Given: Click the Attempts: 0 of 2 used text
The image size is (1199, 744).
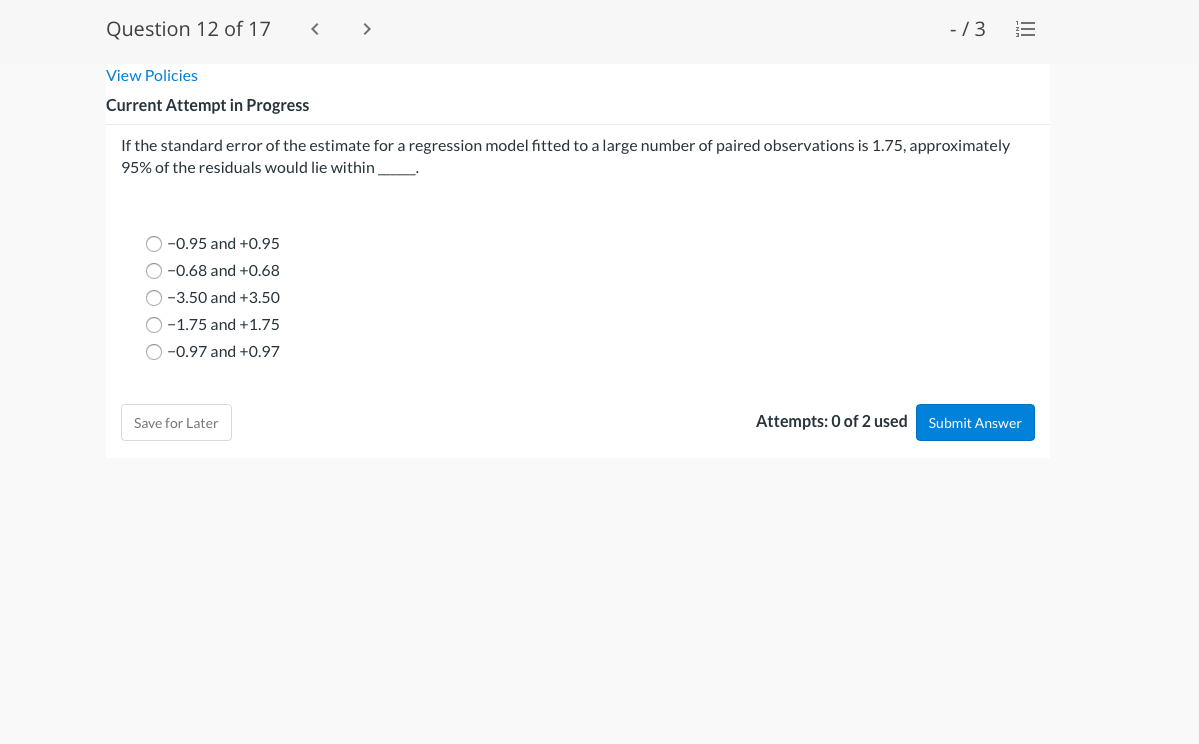Looking at the screenshot, I should point(831,421).
